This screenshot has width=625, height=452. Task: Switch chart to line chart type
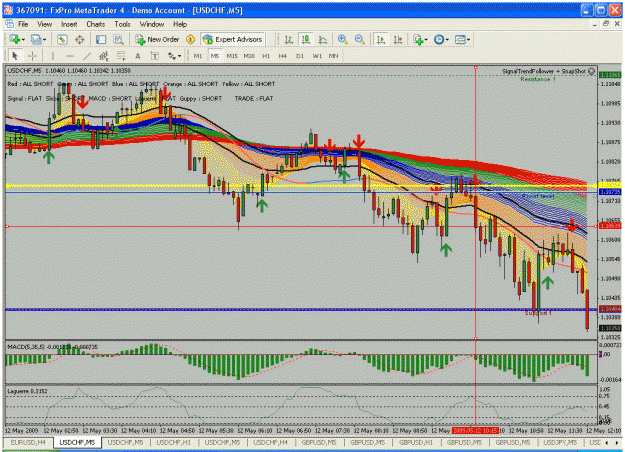(x=323, y=39)
